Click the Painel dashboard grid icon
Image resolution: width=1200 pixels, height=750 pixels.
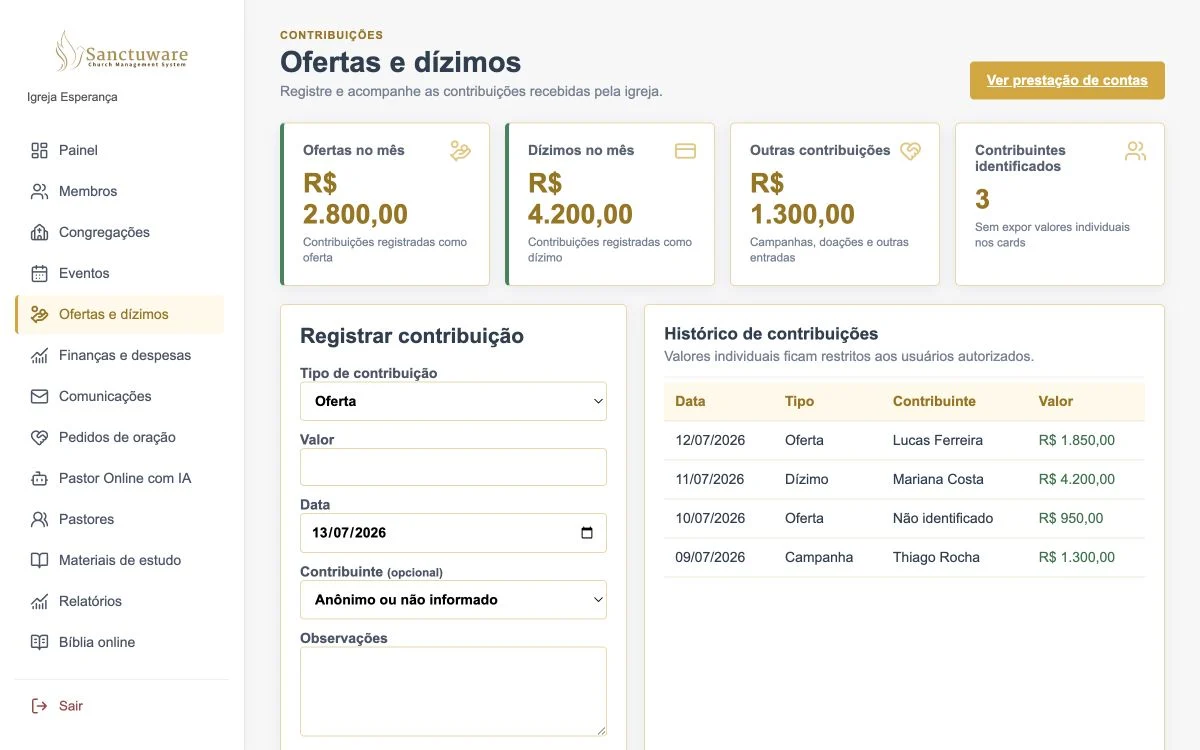pyautogui.click(x=39, y=150)
